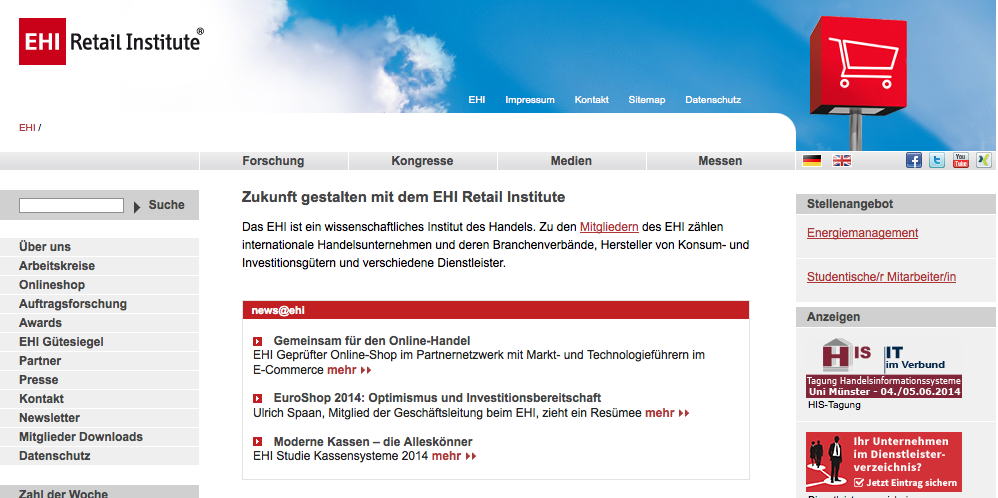Open the Xing social icon
998x498 pixels.
(984, 160)
